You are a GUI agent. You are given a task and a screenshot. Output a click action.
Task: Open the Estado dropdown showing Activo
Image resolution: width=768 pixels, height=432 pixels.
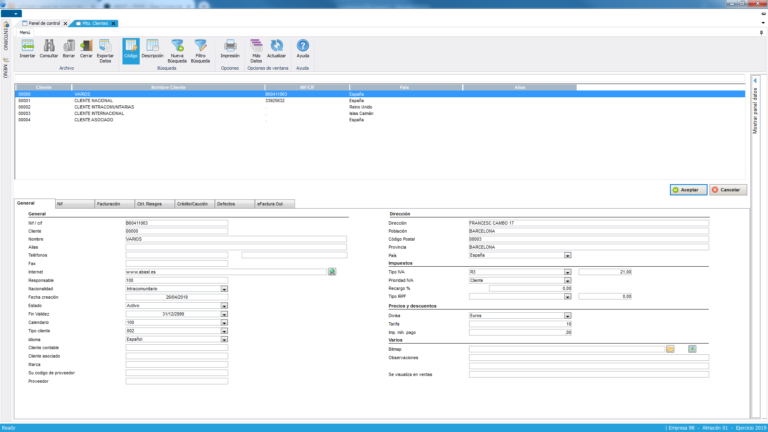[x=224, y=306]
